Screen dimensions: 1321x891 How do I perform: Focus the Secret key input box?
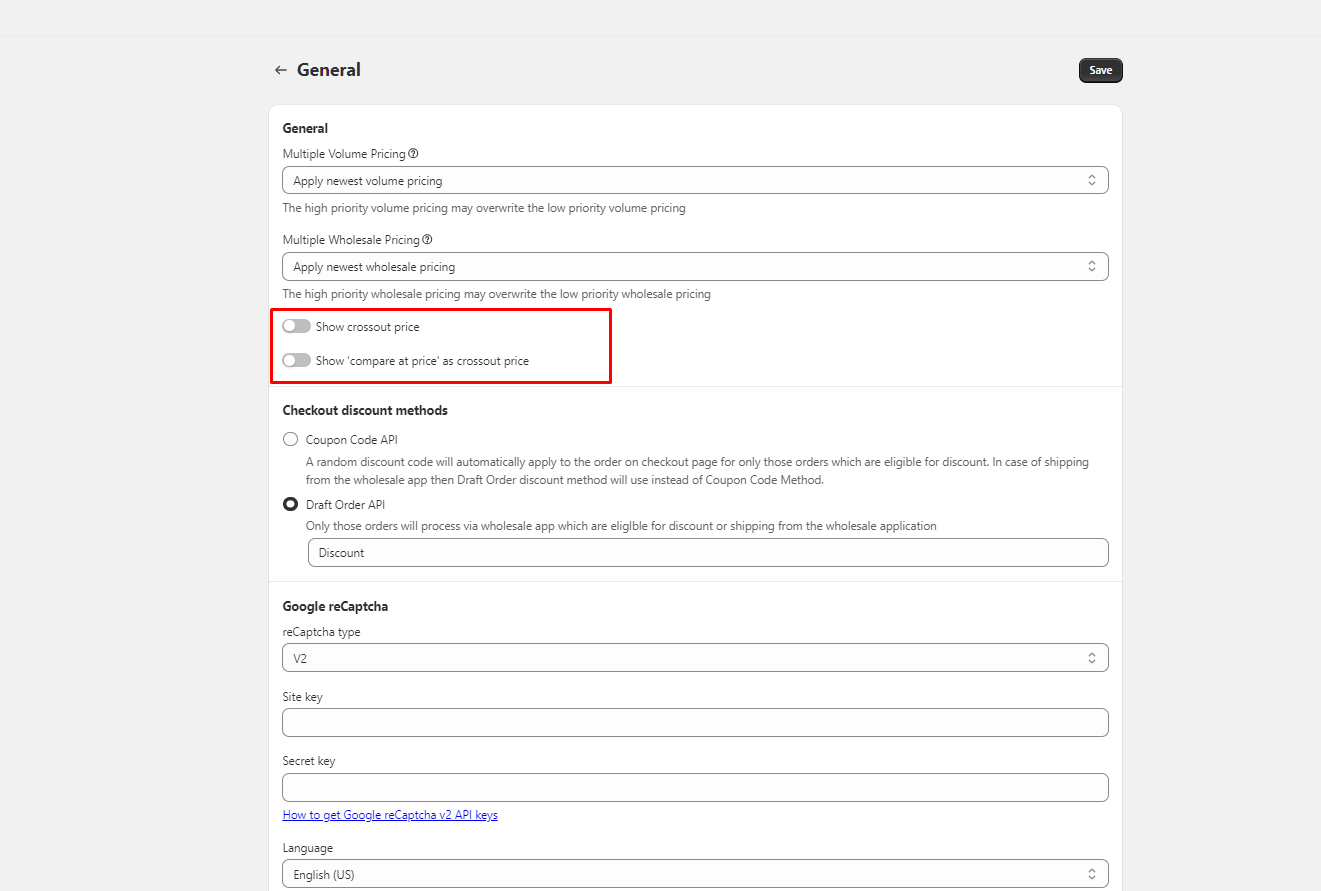pos(695,787)
